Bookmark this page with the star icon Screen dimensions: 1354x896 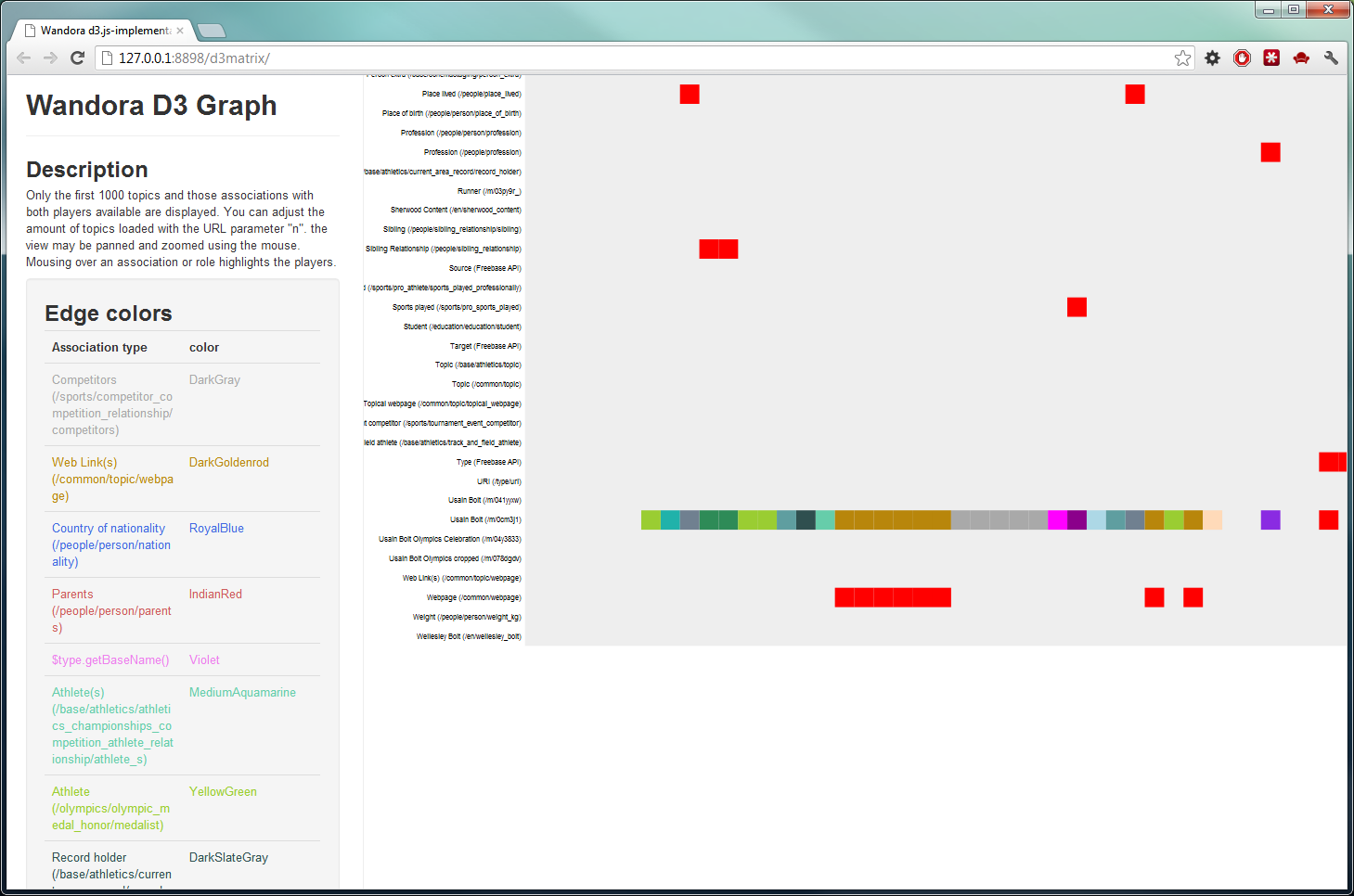click(x=1182, y=58)
